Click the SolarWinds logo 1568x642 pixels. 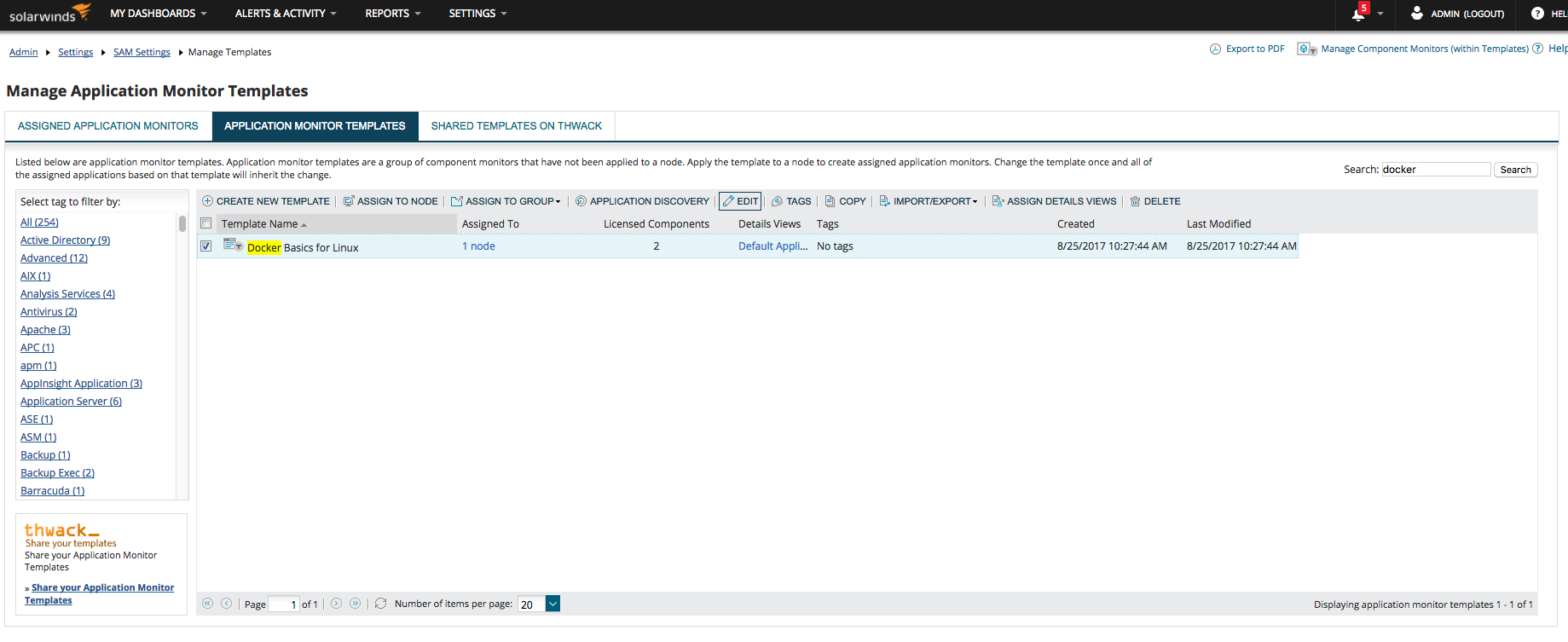tap(49, 14)
